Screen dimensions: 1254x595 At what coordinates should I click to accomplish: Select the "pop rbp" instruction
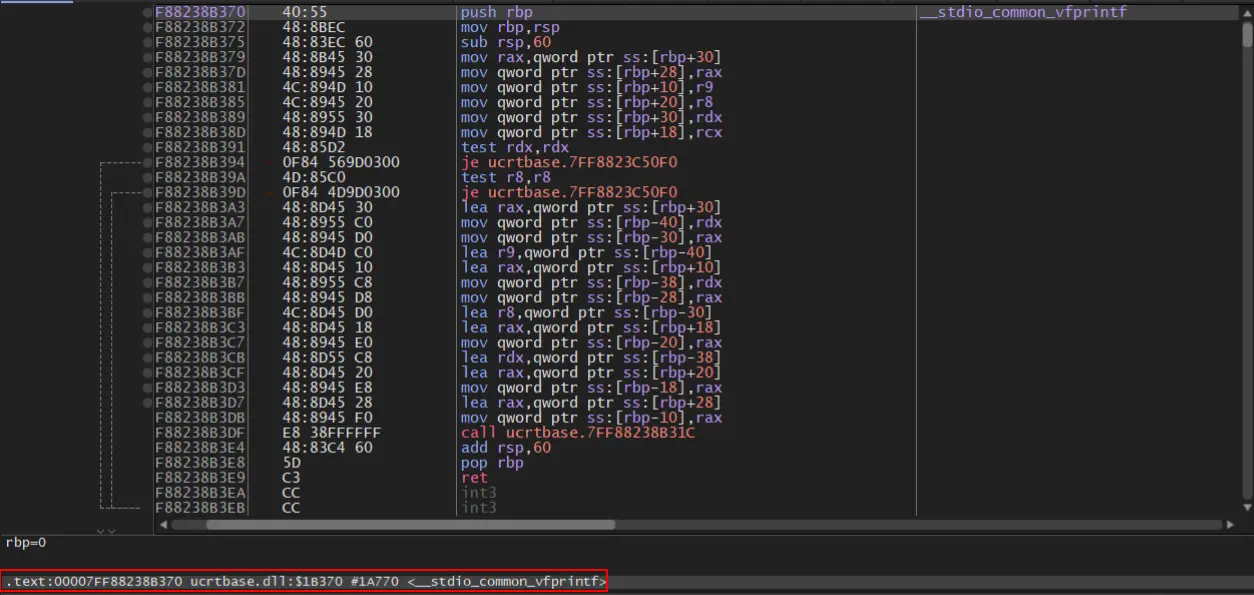coord(493,462)
